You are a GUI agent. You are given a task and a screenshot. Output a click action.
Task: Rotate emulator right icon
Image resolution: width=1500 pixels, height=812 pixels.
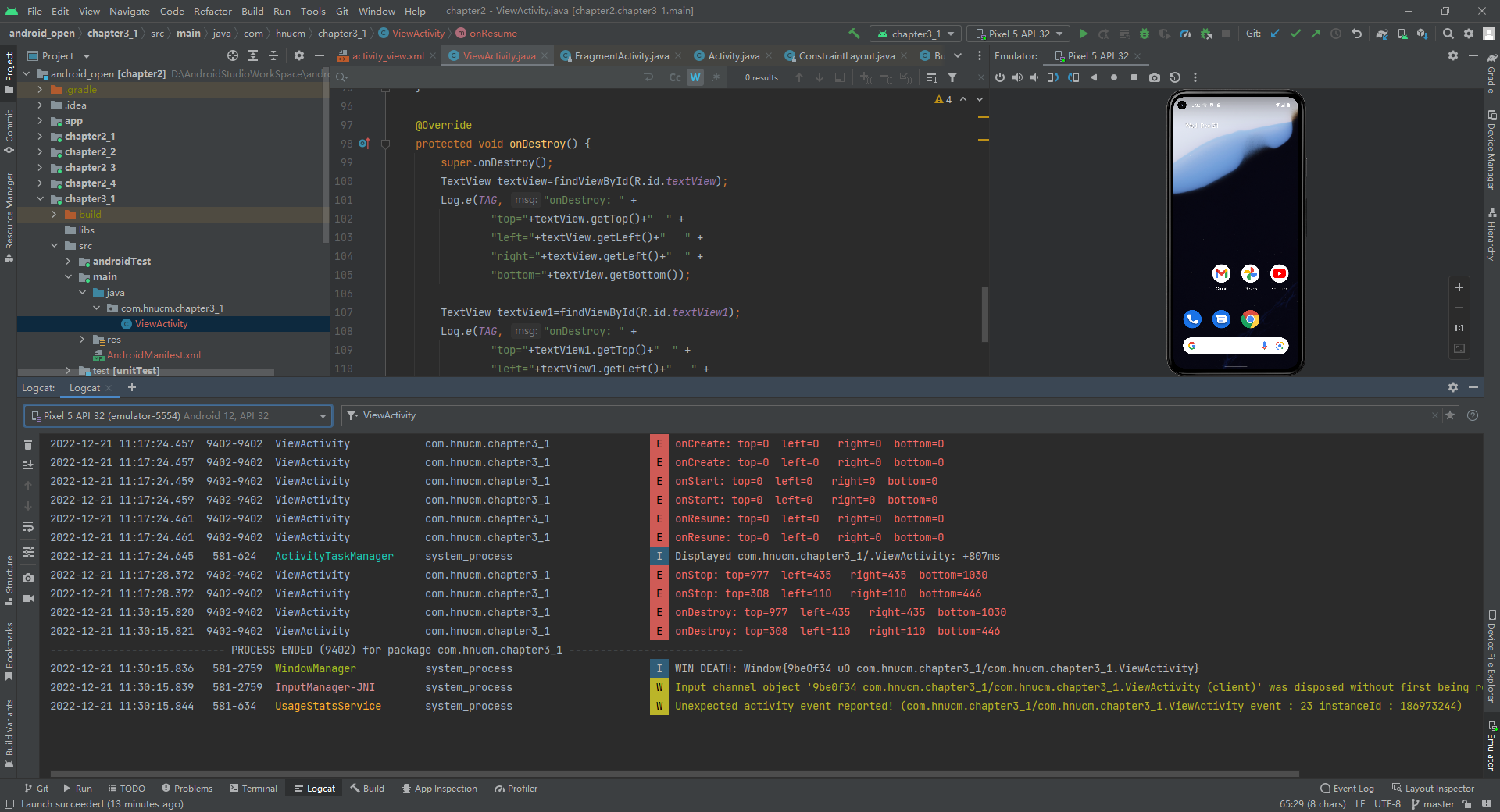click(1073, 77)
